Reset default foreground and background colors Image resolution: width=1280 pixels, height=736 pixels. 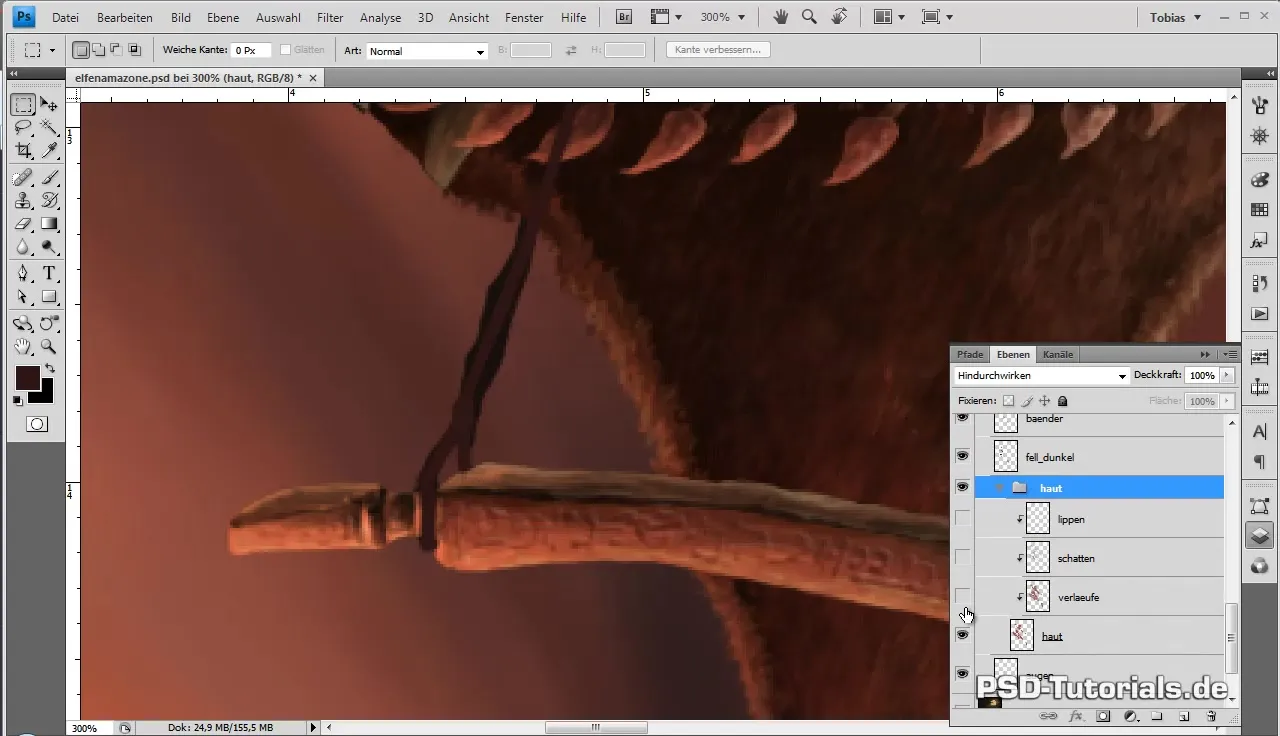(x=18, y=401)
